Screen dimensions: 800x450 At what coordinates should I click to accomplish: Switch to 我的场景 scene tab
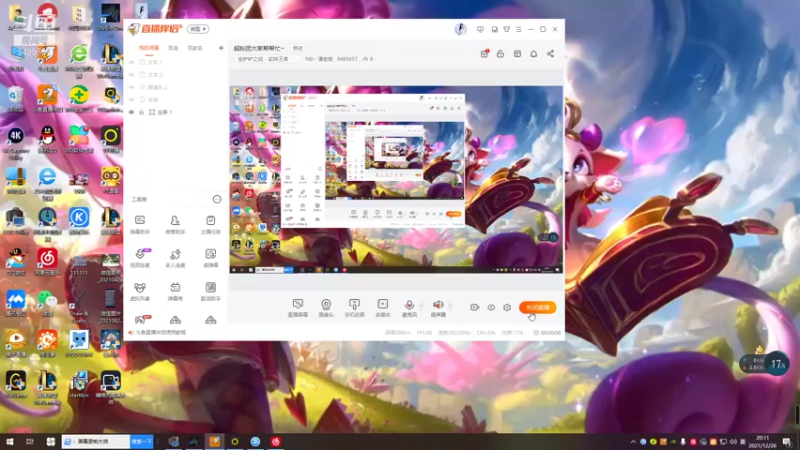coord(149,48)
